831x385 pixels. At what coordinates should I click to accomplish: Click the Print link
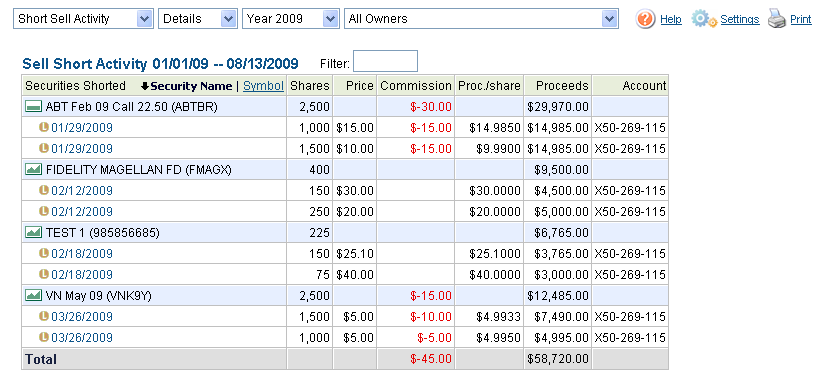pos(801,20)
